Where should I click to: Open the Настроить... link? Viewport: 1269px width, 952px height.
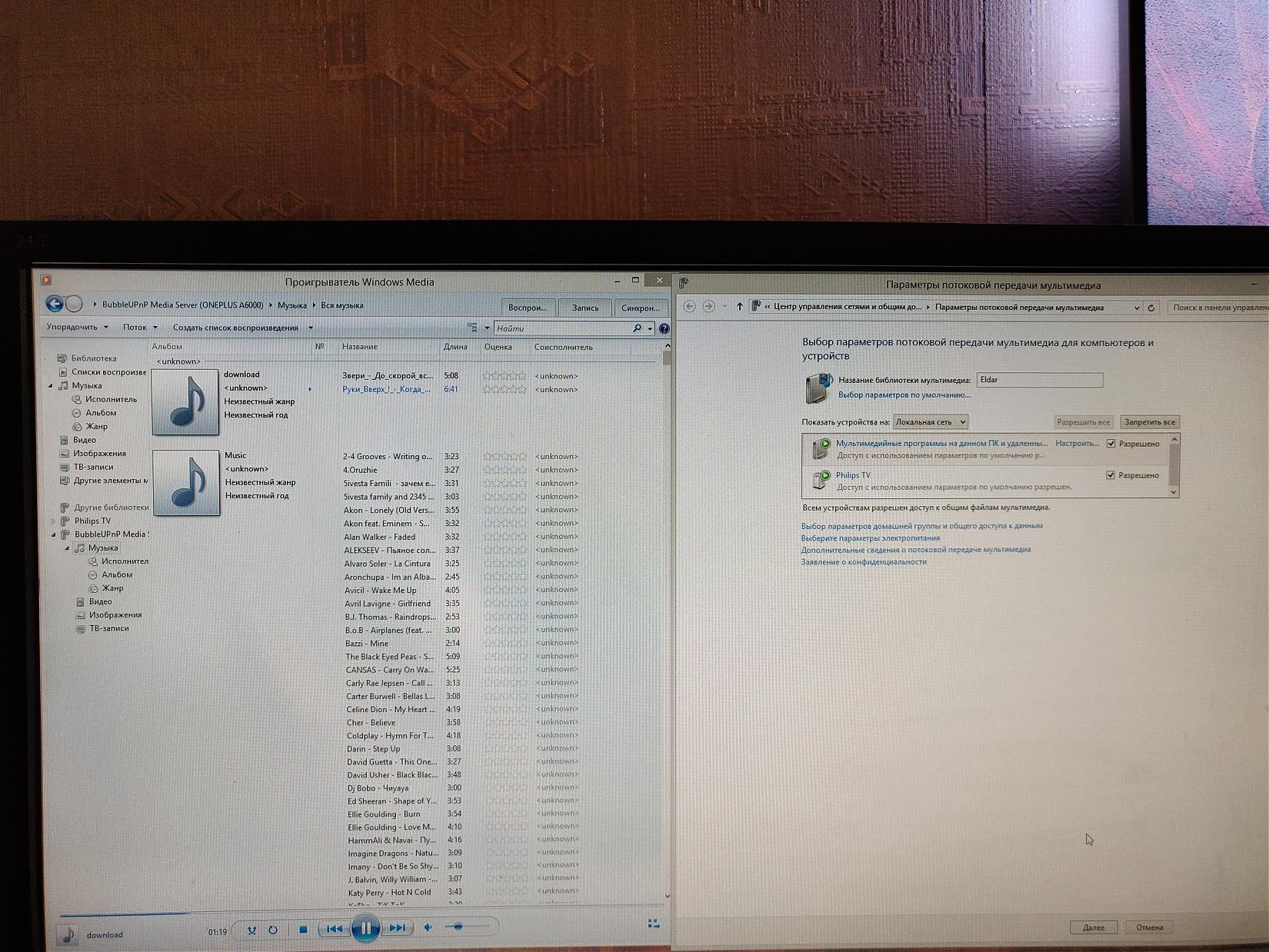(1077, 444)
